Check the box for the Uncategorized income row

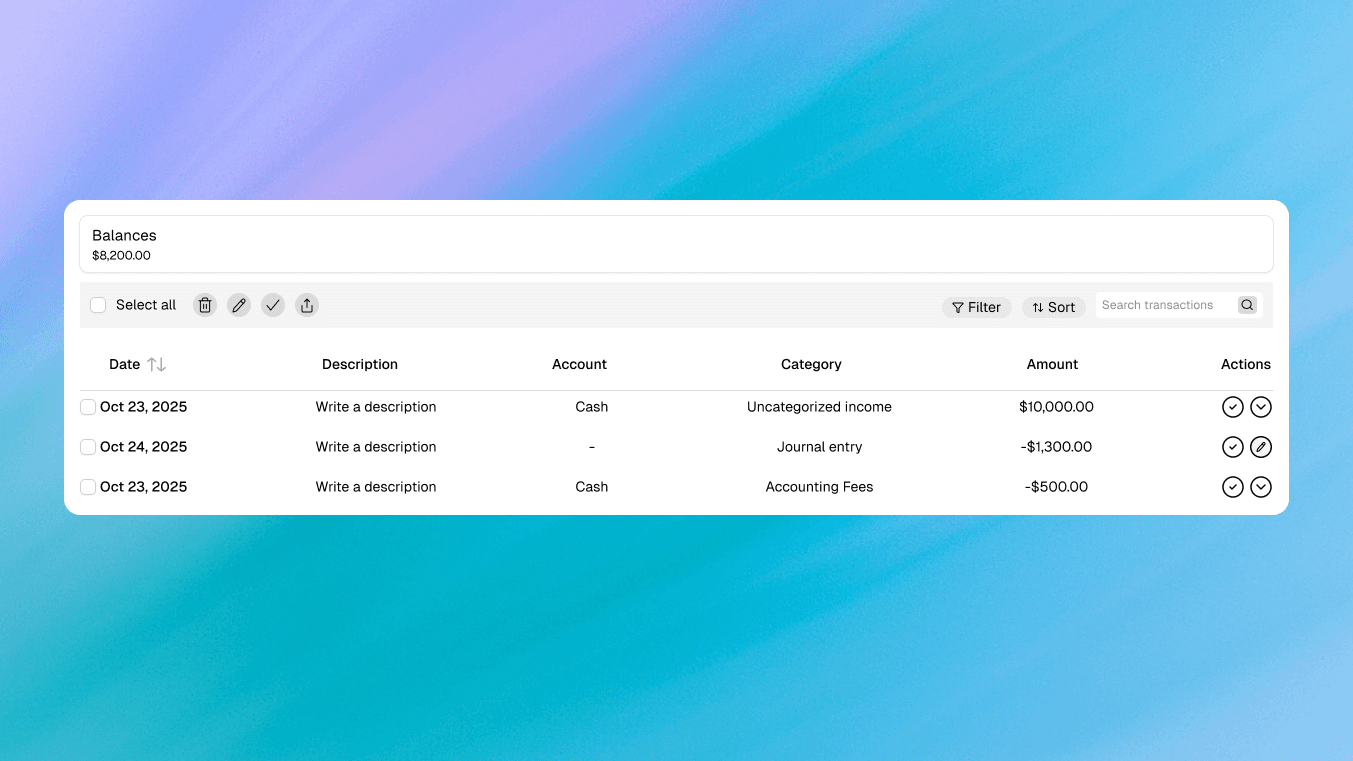coord(88,407)
